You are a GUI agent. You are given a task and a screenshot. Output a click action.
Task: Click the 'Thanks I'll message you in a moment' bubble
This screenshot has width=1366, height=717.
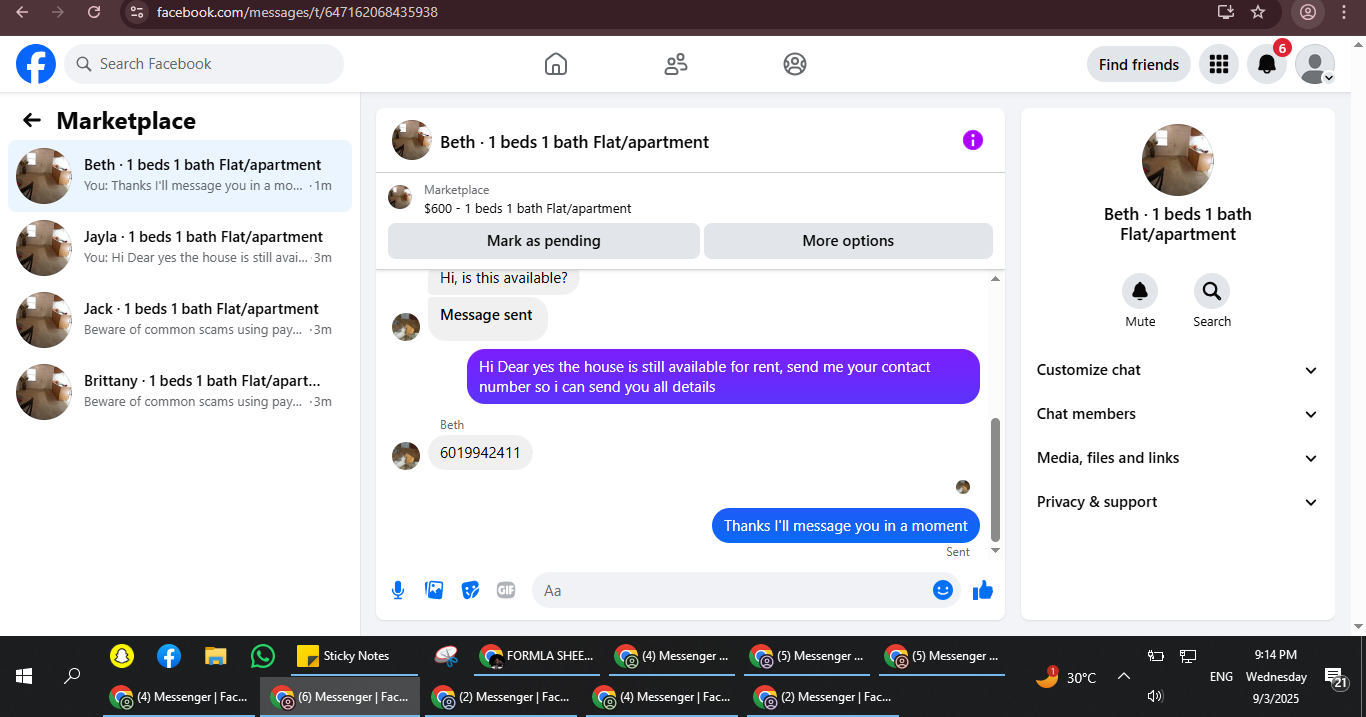[x=846, y=525]
